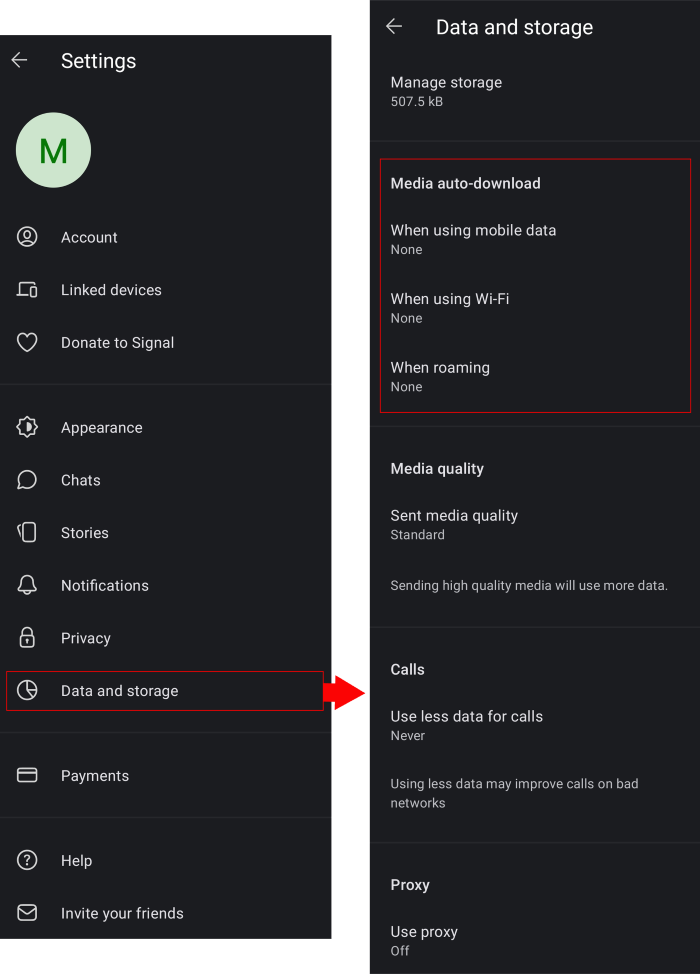Tap the Donate to Signal heart icon
700x974 pixels.
coord(27,343)
